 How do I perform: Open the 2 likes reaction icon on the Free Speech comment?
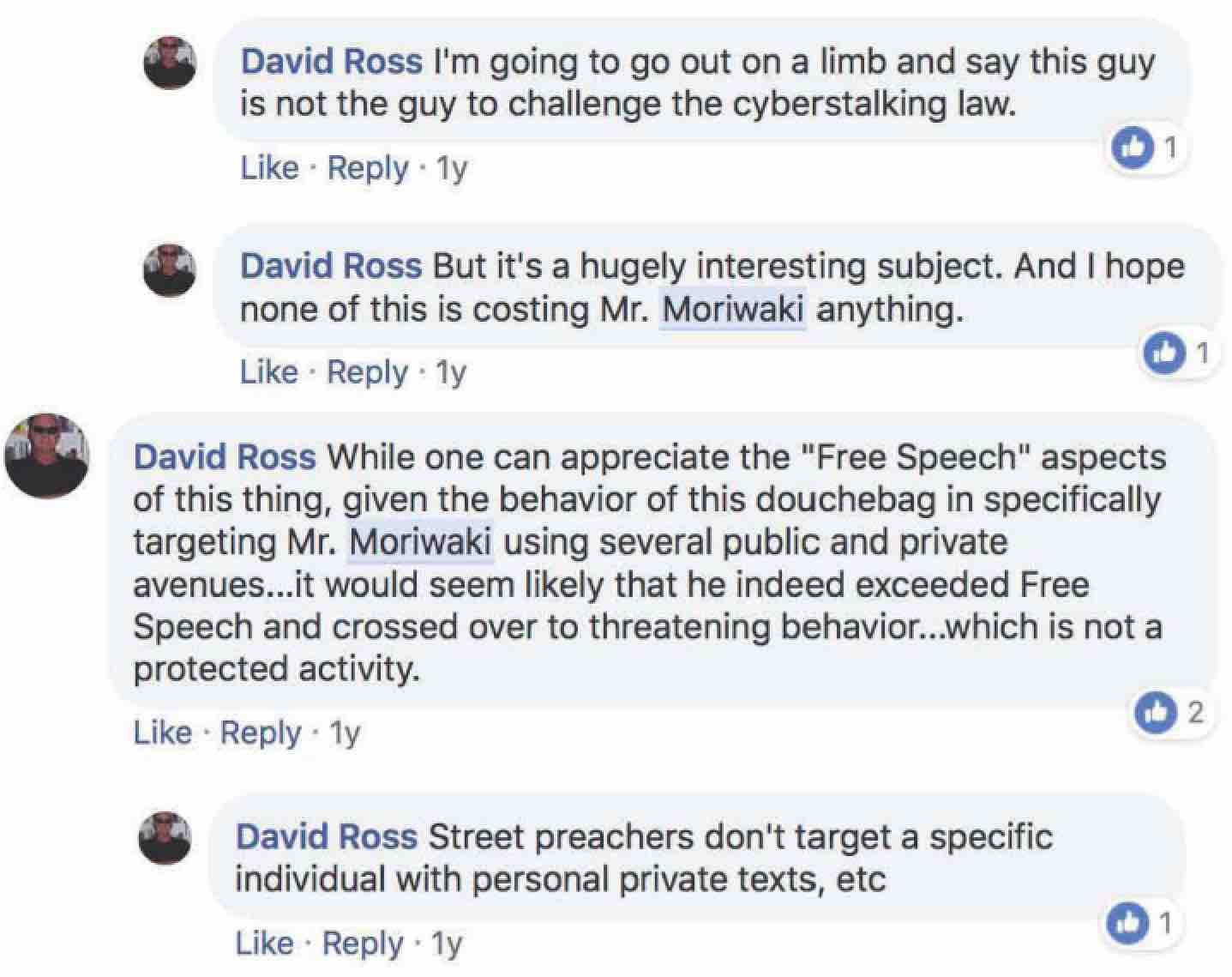pos(1156,713)
